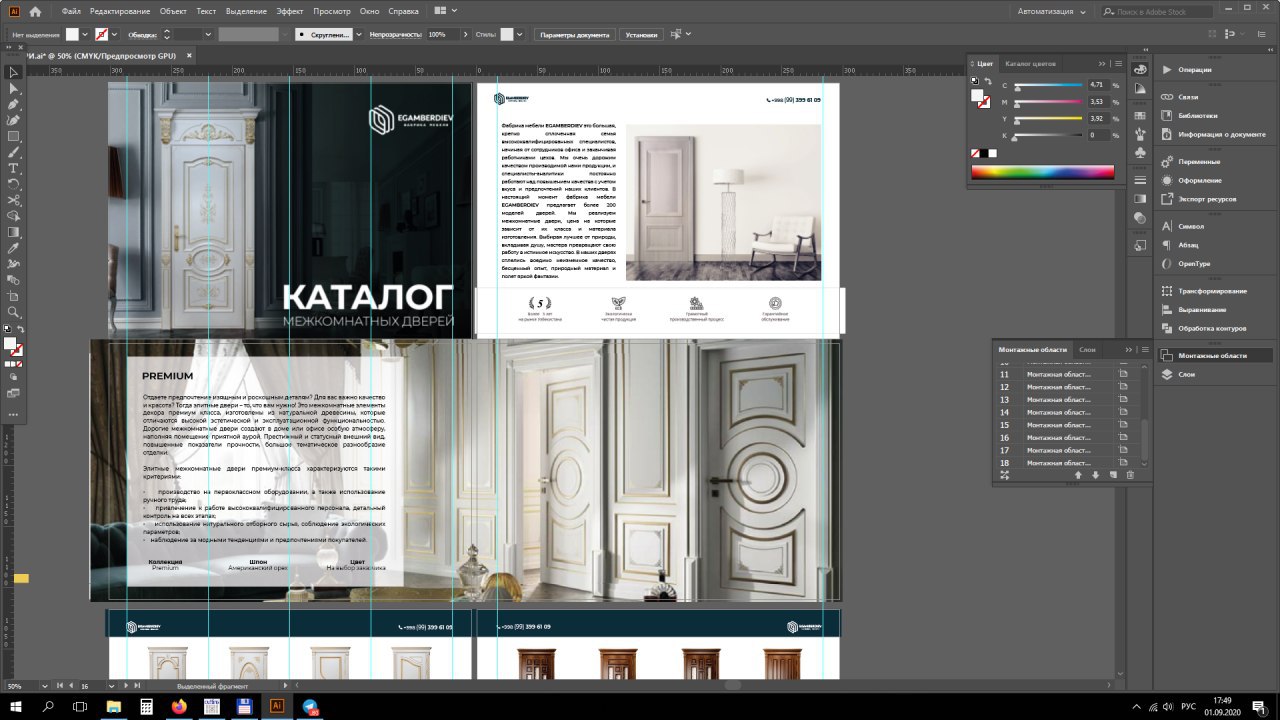Select the Rectangle tool

click(14, 136)
